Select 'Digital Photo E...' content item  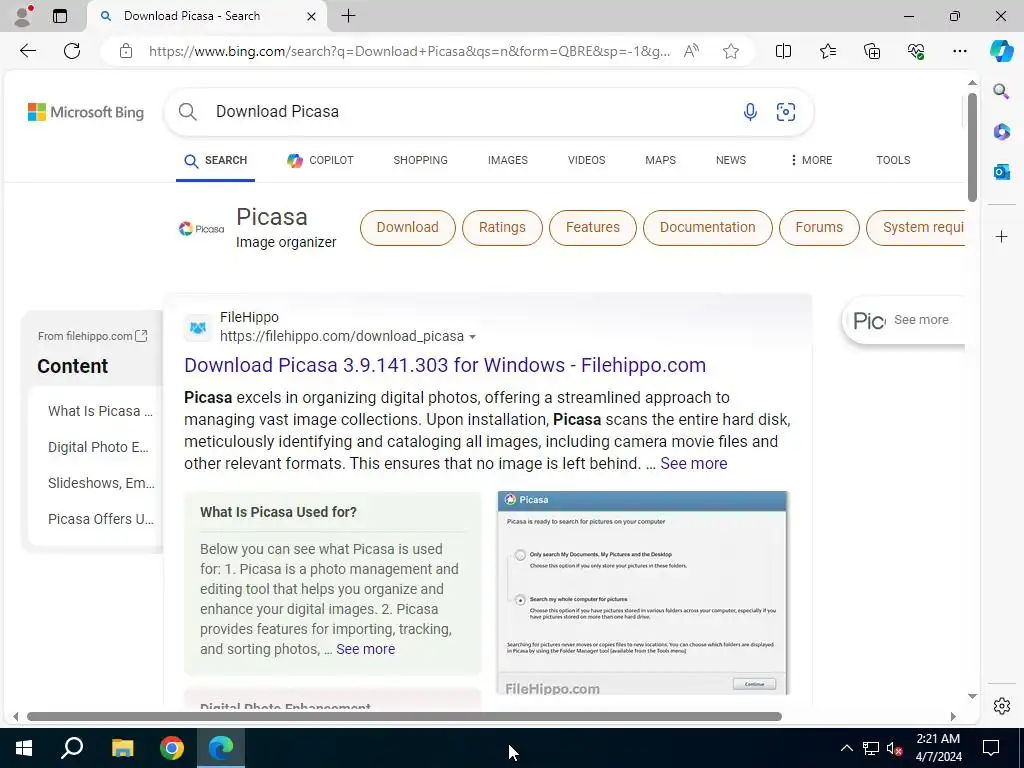98,447
